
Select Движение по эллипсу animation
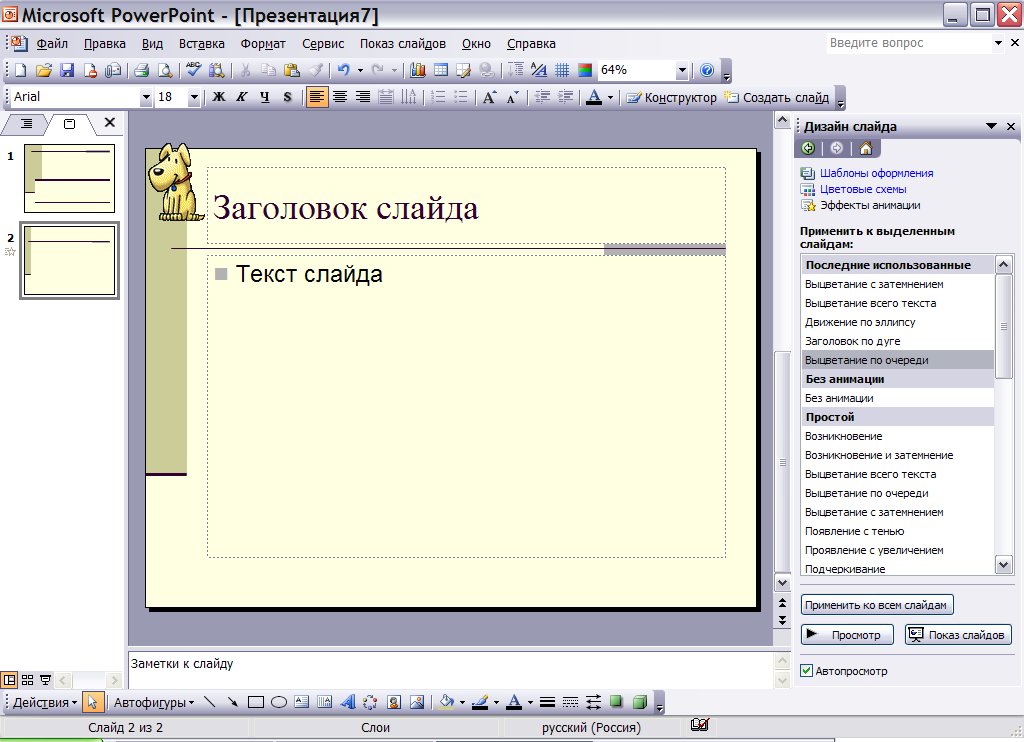click(x=897, y=322)
